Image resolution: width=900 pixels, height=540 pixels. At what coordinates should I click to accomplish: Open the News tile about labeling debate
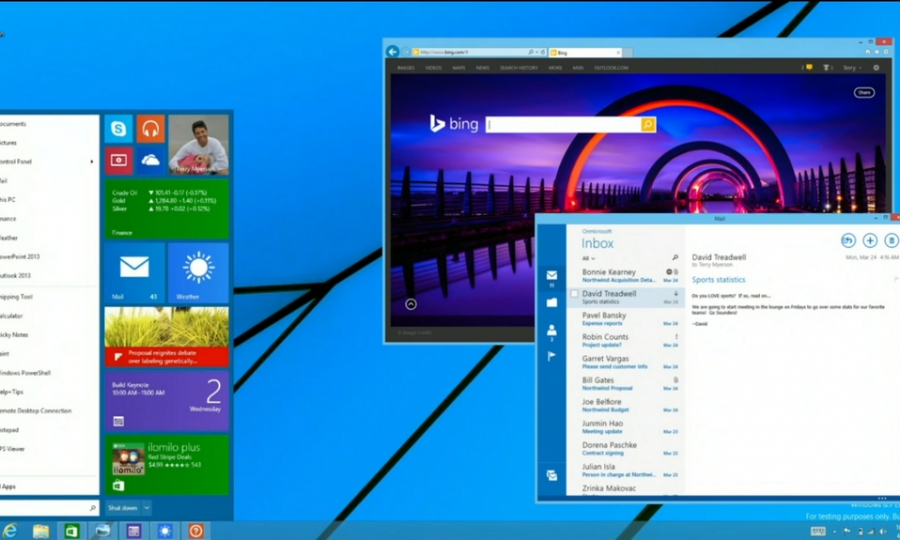pyautogui.click(x=167, y=336)
